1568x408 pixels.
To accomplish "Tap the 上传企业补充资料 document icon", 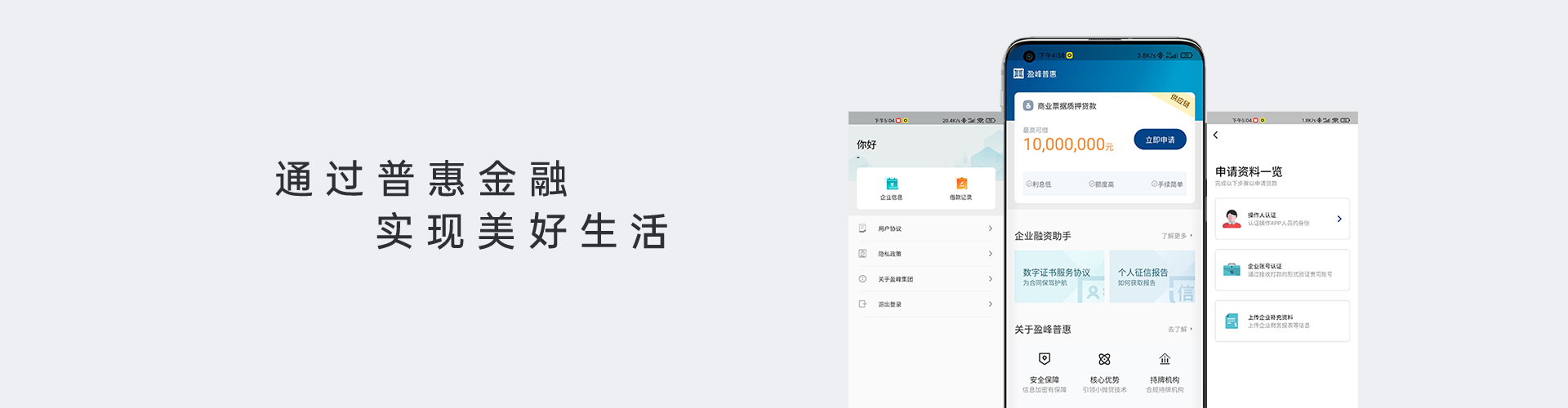I will (x=1232, y=322).
